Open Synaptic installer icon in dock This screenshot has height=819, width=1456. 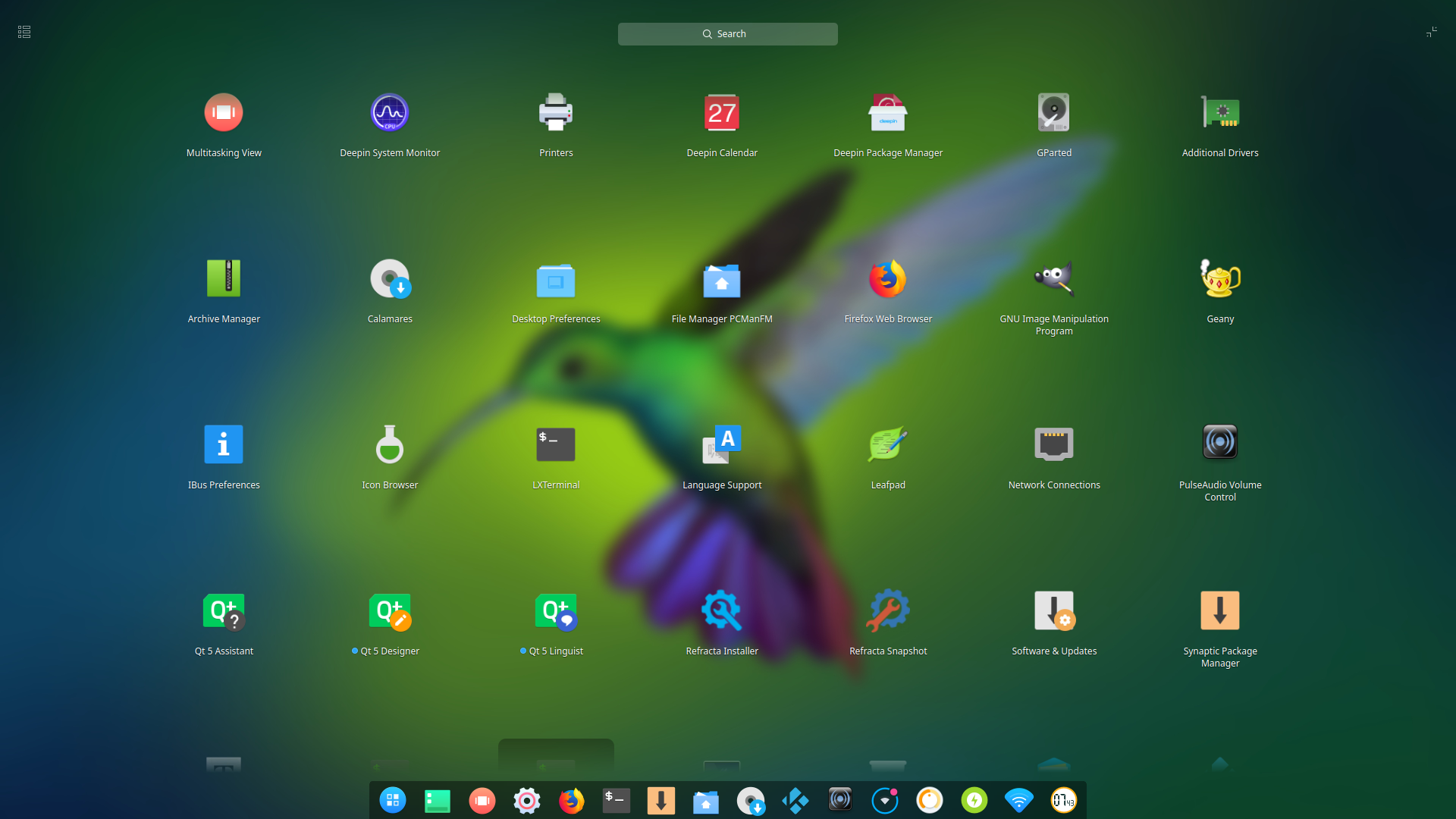click(661, 800)
